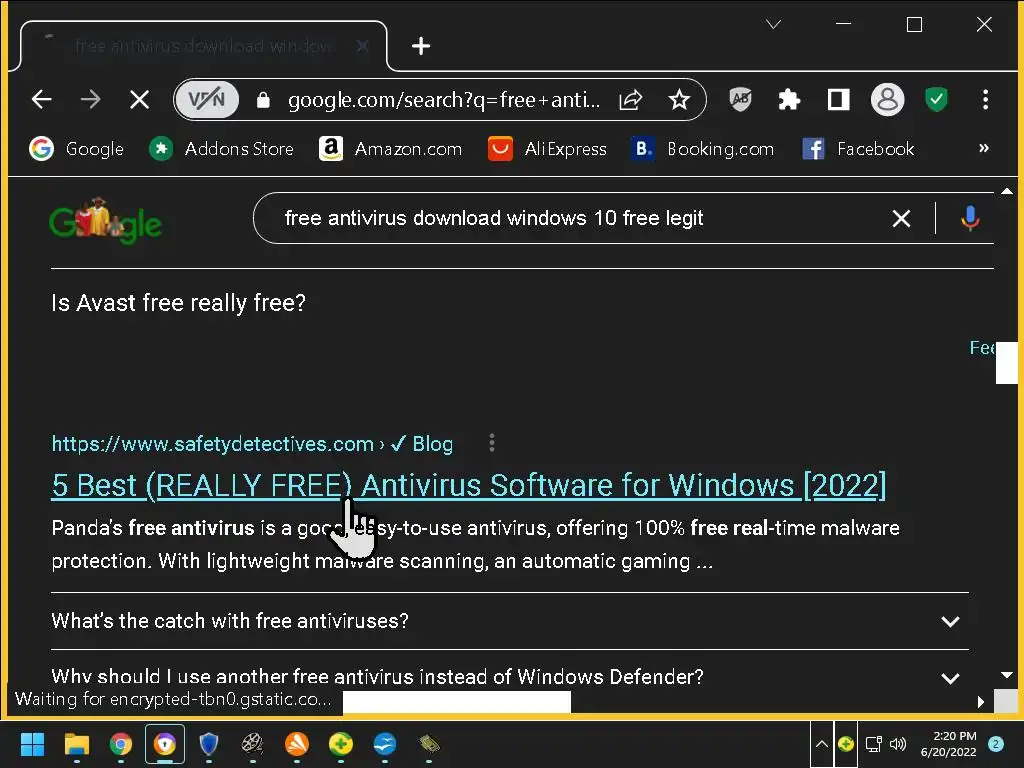Viewport: 1024px width, 768px height.
Task: Open the AliExpress bookmark
Action: pyautogui.click(x=547, y=149)
